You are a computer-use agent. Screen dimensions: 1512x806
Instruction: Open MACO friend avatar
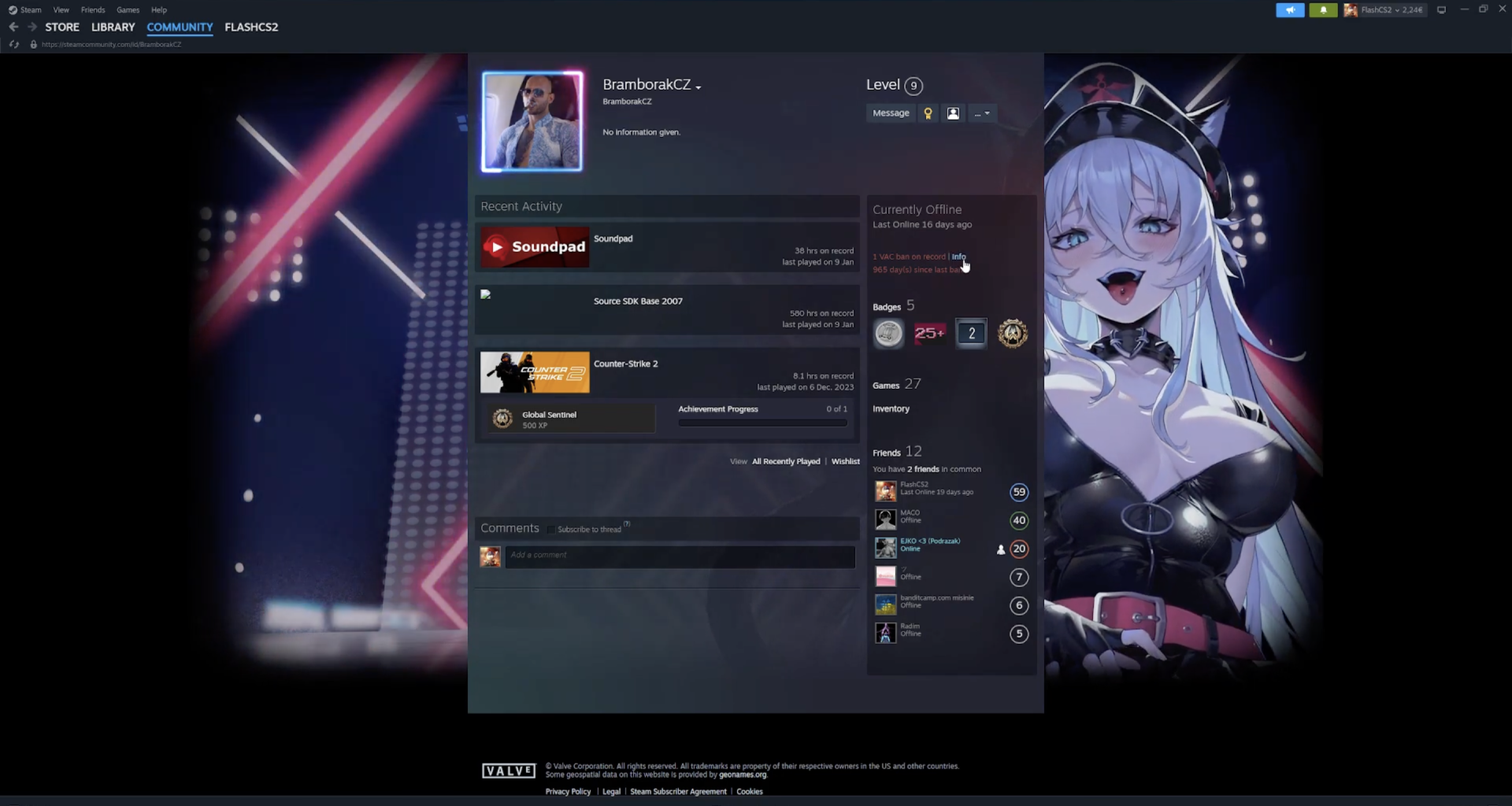(886, 519)
